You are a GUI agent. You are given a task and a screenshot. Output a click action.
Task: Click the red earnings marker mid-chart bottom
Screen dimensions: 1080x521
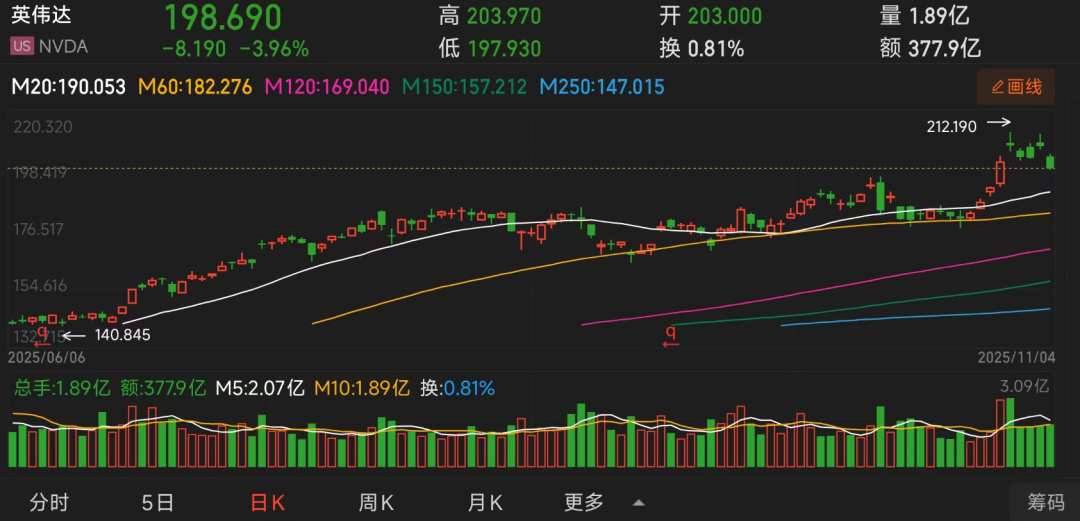(671, 335)
